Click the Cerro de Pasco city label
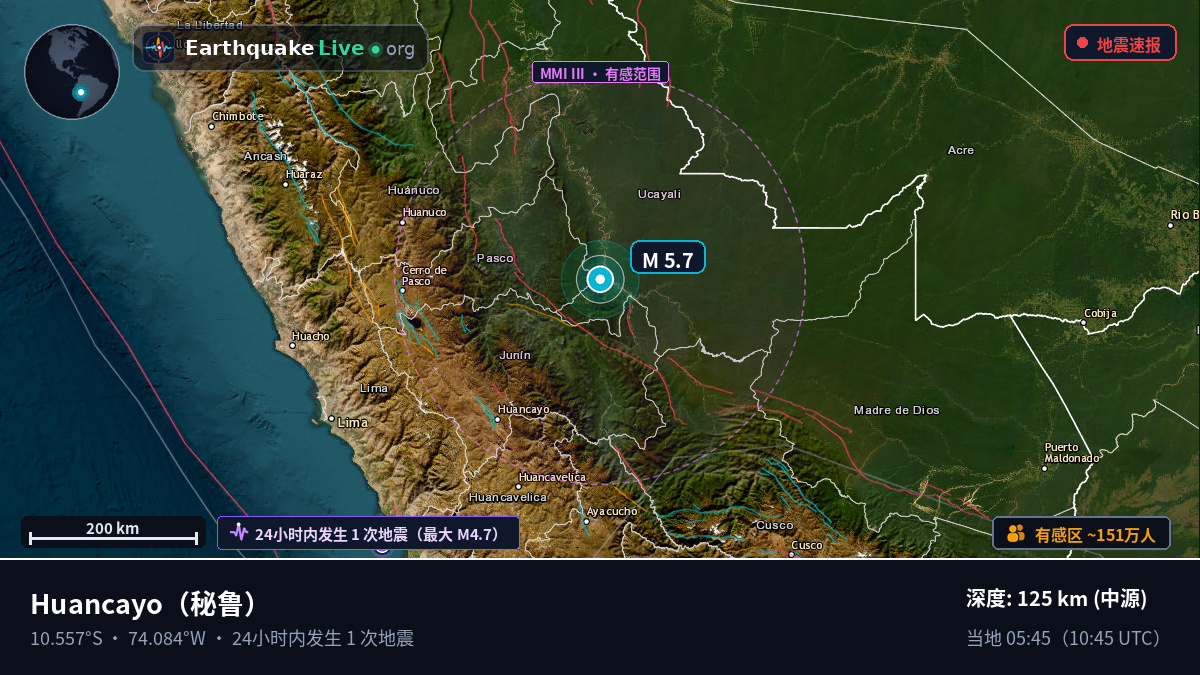Image resolution: width=1200 pixels, height=675 pixels. (x=424, y=275)
